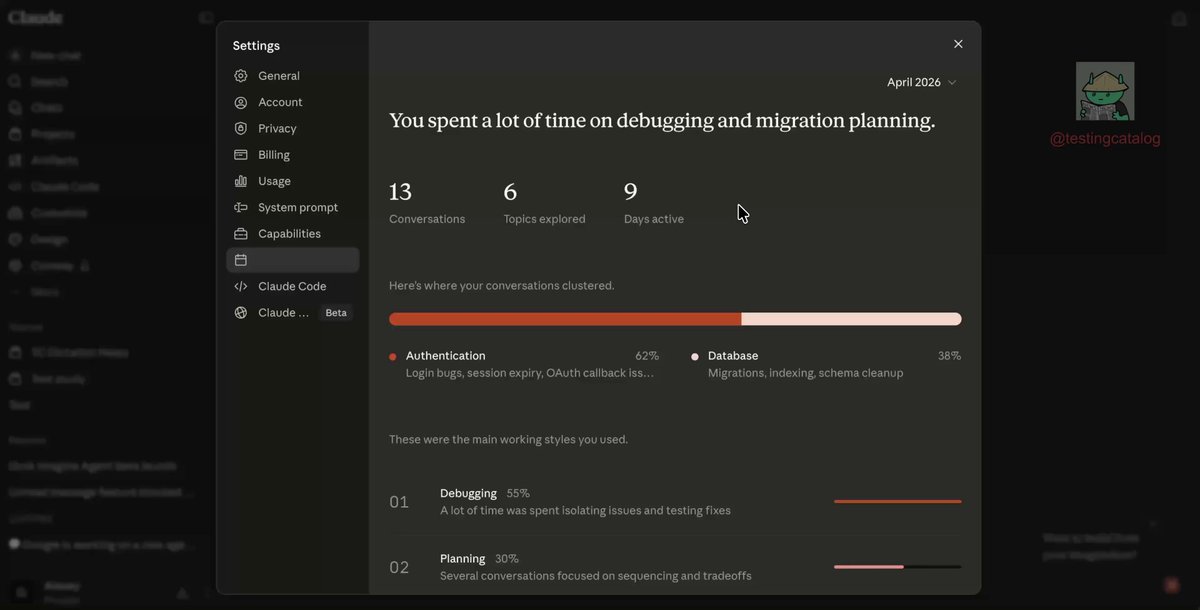
Task: Click the code brackets icon beside Claude Code
Action: pyautogui.click(x=241, y=286)
